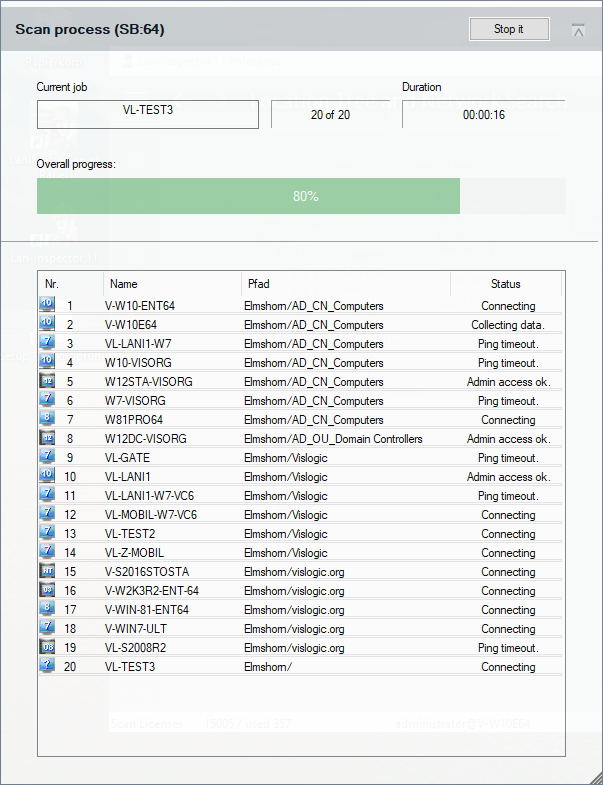Screen dimensions: 603x785
Task: Click the Stop it button
Action: pos(508,29)
